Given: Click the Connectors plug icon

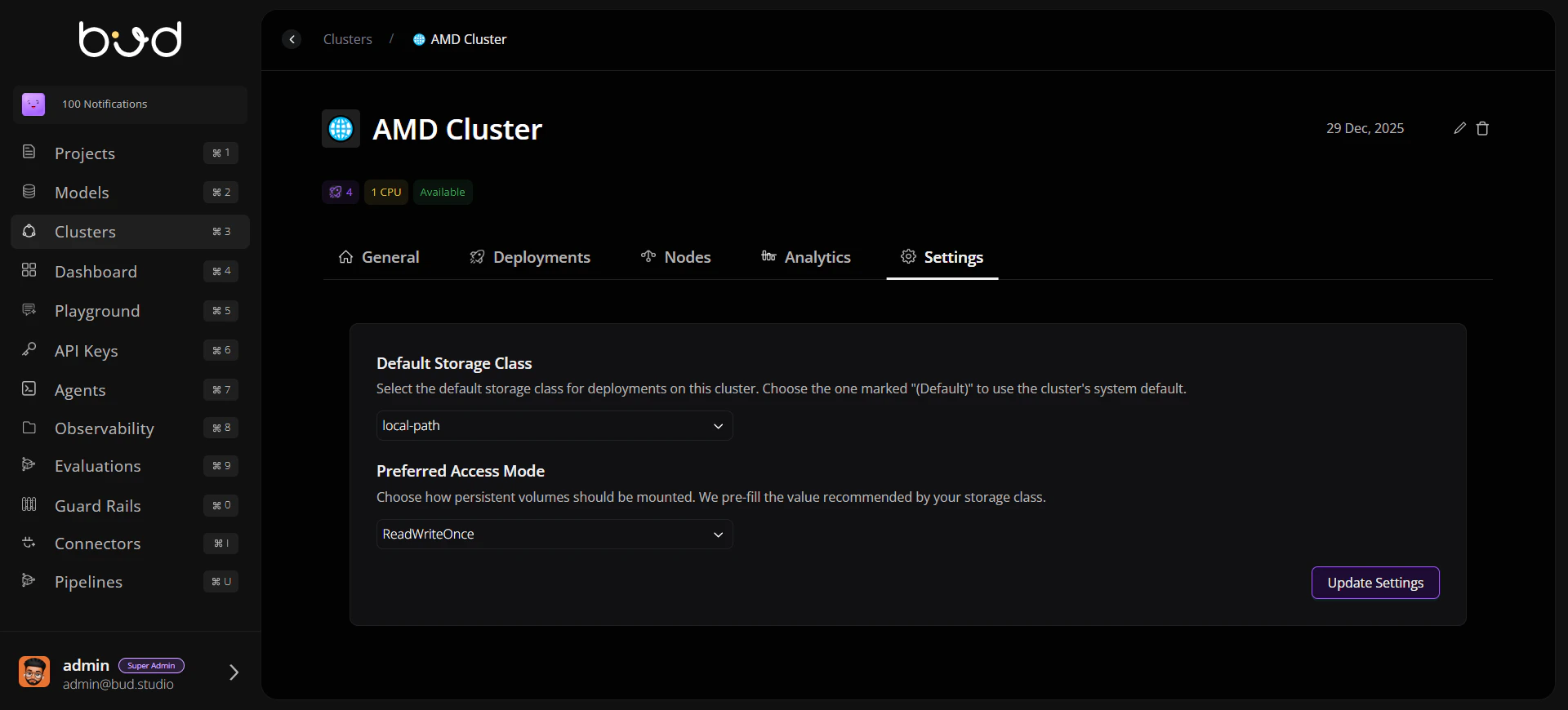Looking at the screenshot, I should pos(29,543).
